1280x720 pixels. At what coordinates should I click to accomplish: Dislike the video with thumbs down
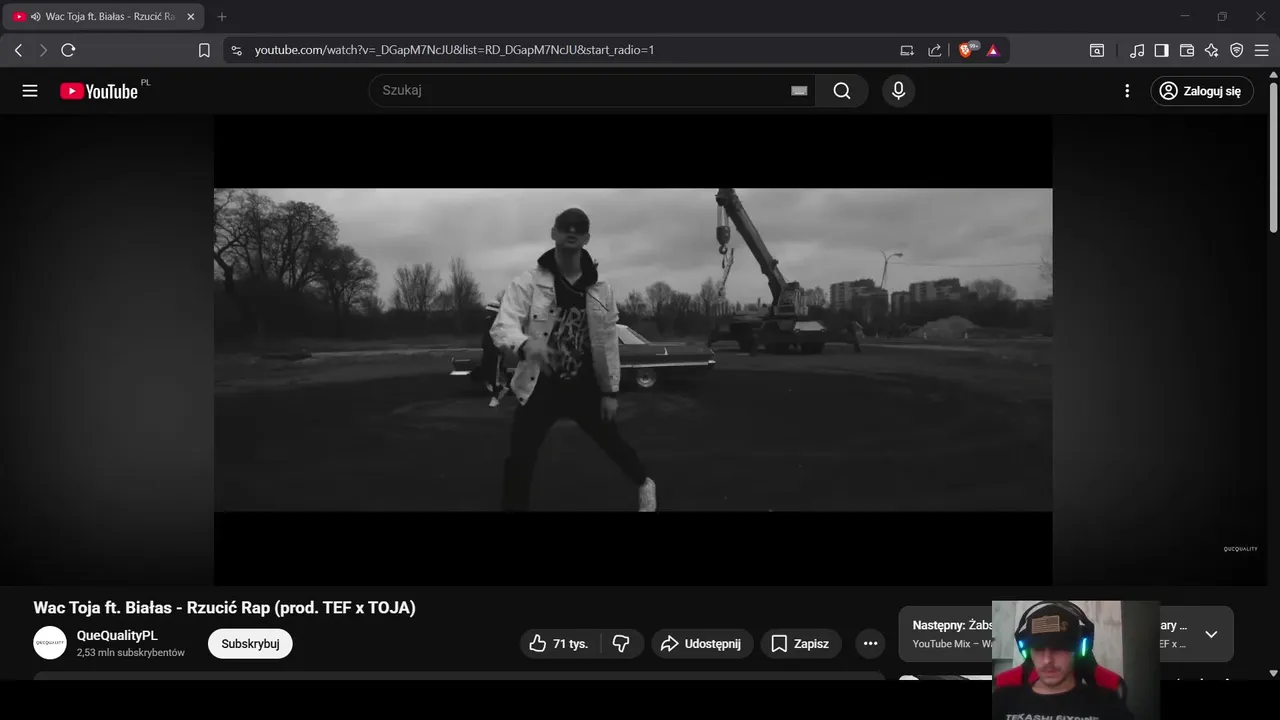point(621,643)
